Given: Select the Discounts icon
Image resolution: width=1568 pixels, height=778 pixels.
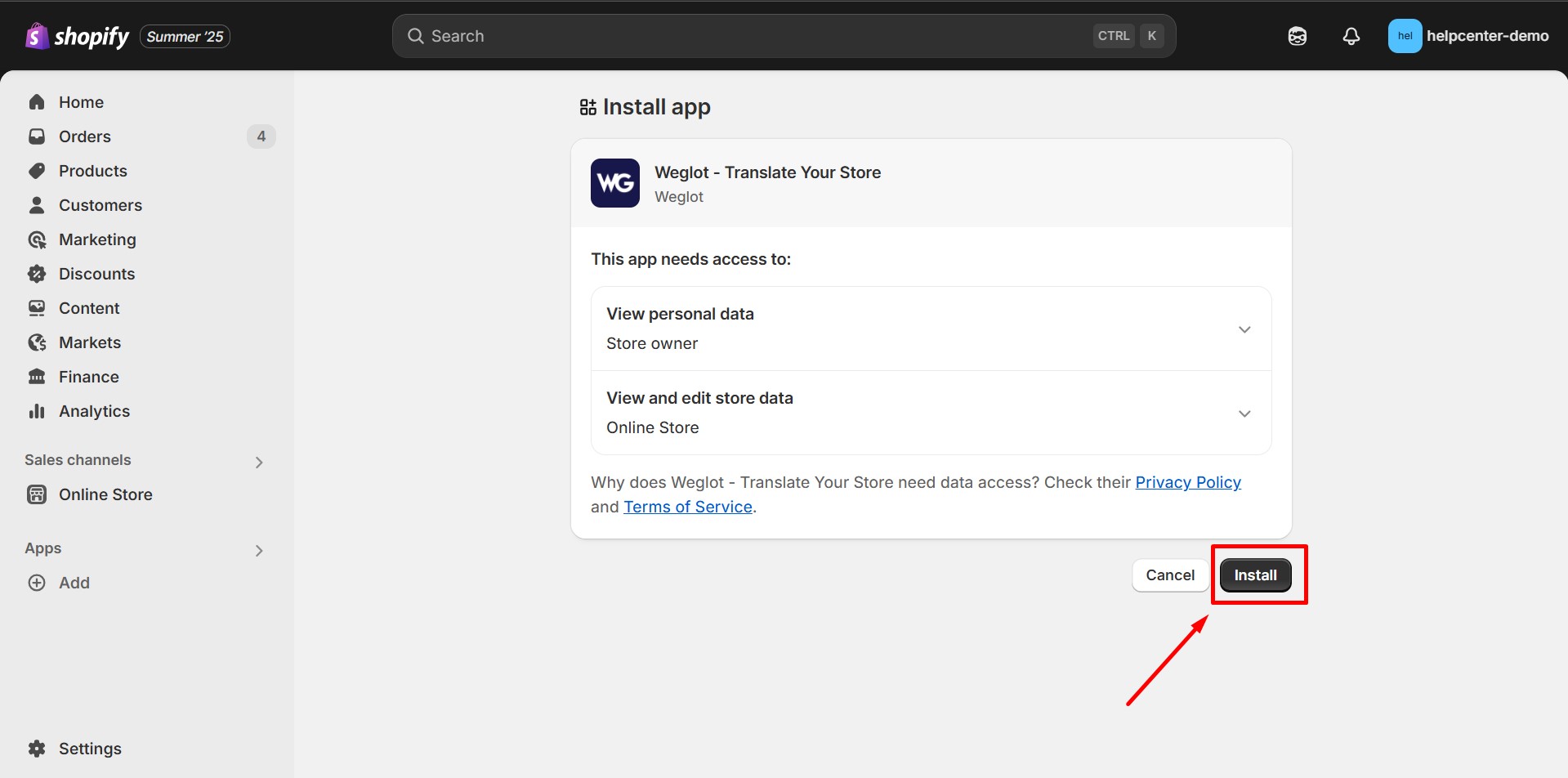Looking at the screenshot, I should point(38,273).
